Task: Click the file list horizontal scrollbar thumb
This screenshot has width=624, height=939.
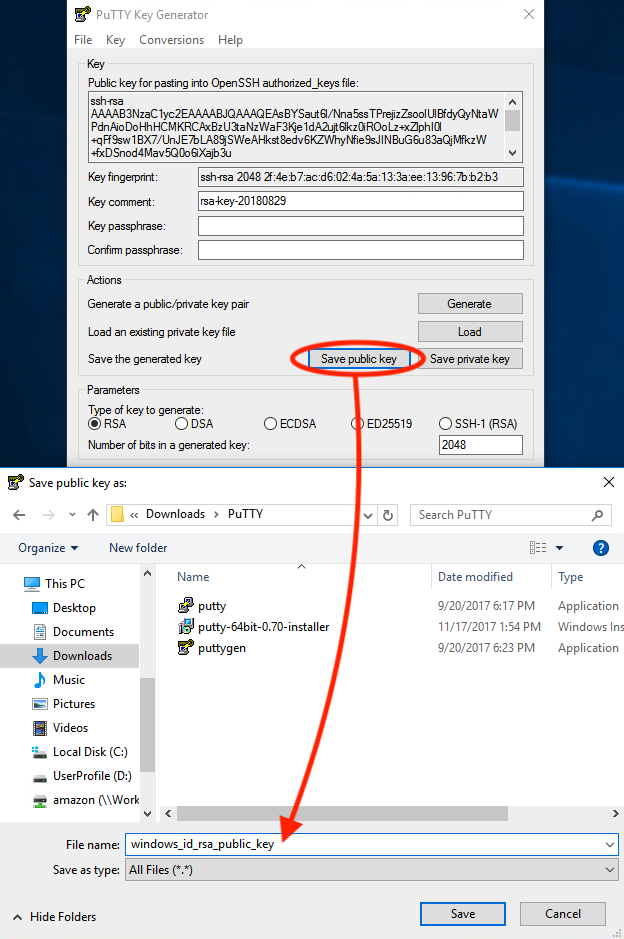Action: pos(342,813)
